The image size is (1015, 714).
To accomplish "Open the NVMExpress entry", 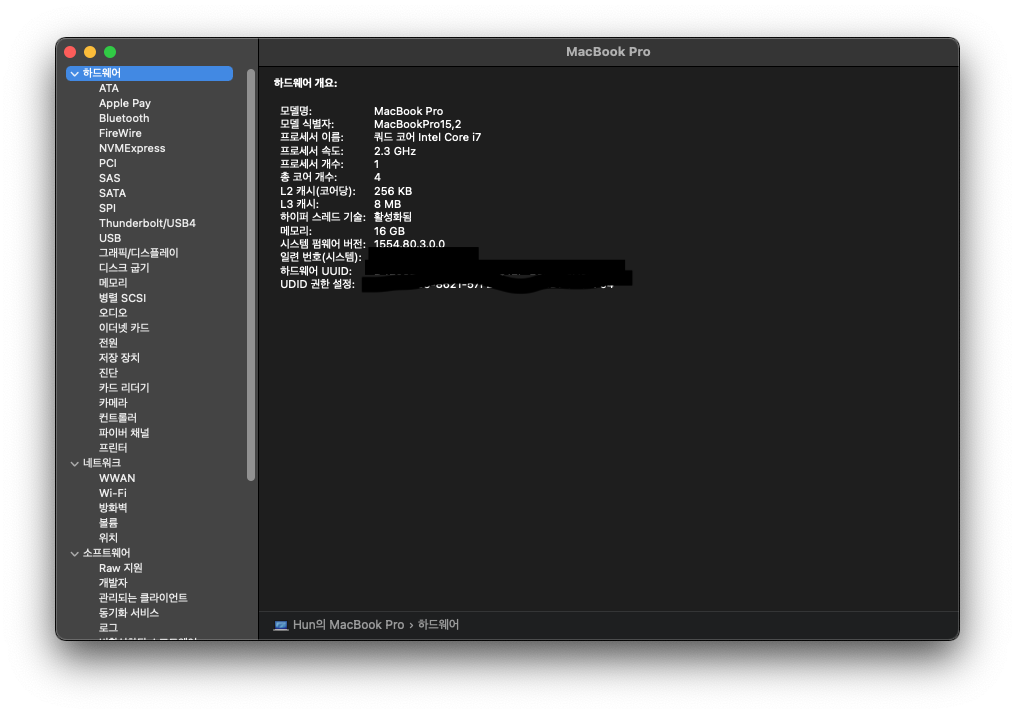I will 132,148.
